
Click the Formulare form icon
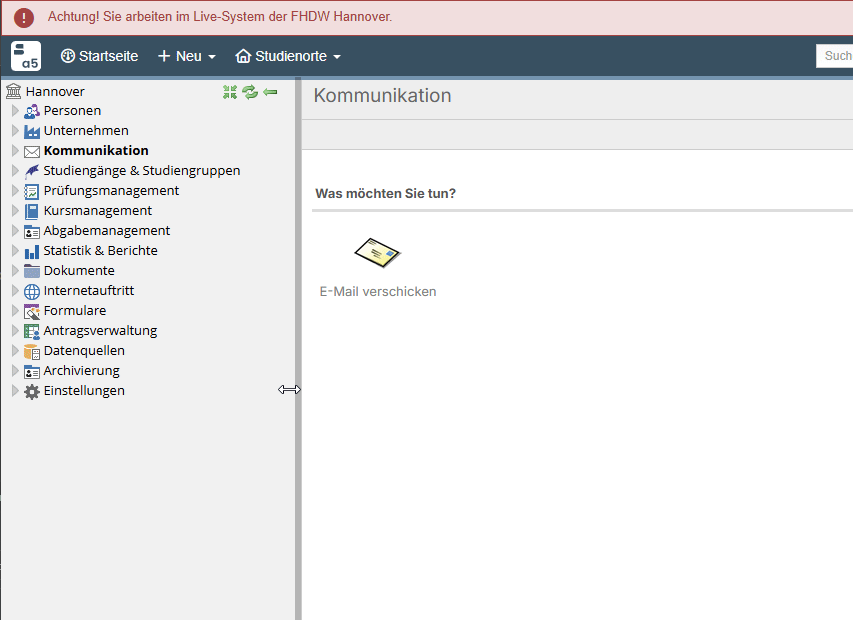click(x=32, y=311)
